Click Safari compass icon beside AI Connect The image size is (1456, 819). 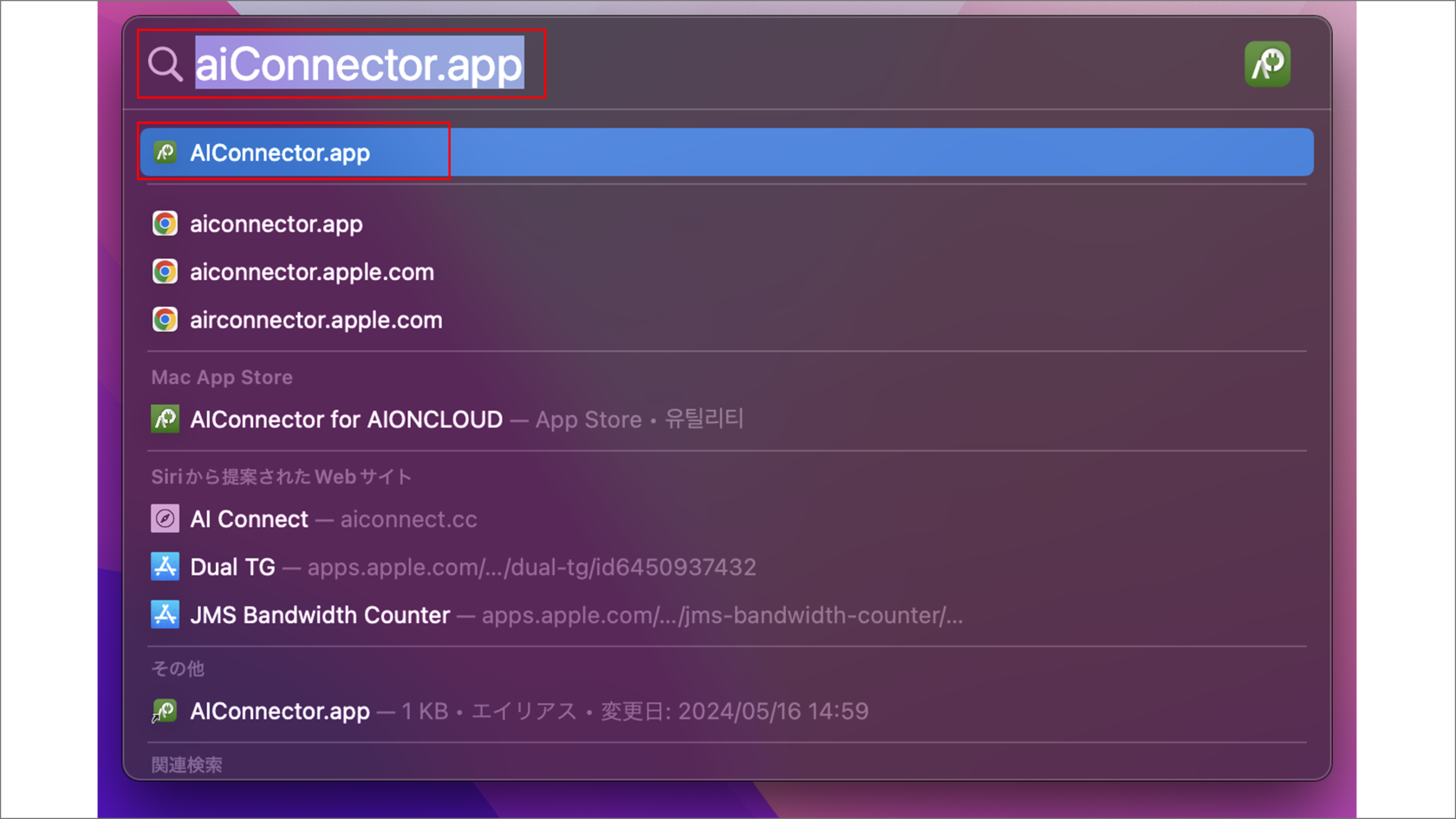[165, 519]
